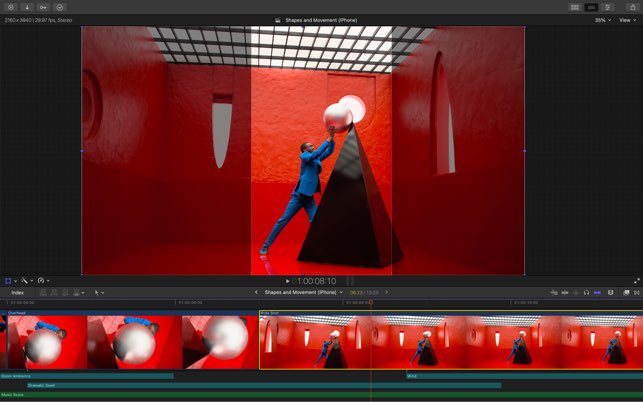Viewport: 643px width, 402px height.
Task: Show background tasks circular check icon
Action: (x=59, y=7)
